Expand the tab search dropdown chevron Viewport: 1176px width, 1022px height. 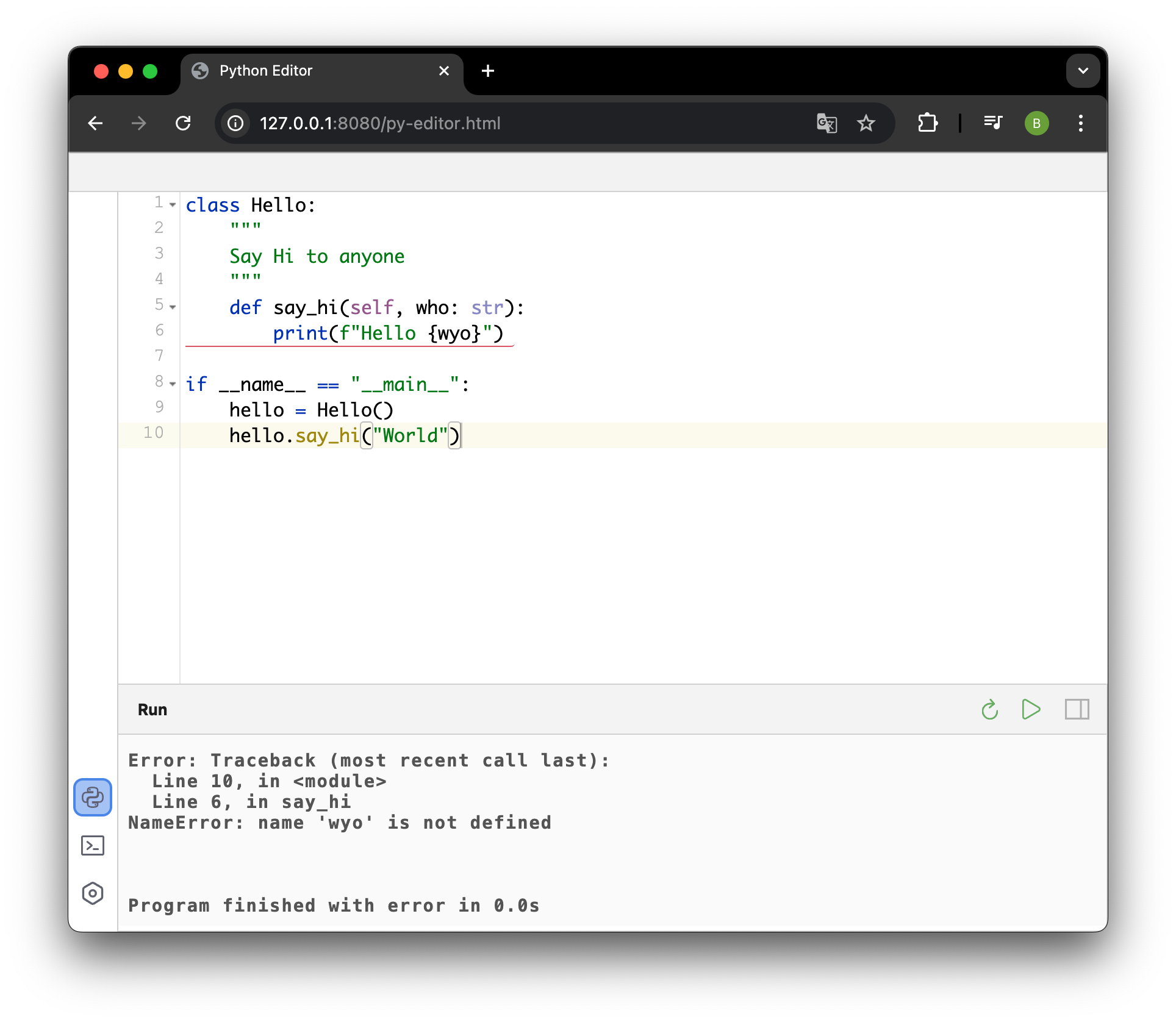[1083, 71]
